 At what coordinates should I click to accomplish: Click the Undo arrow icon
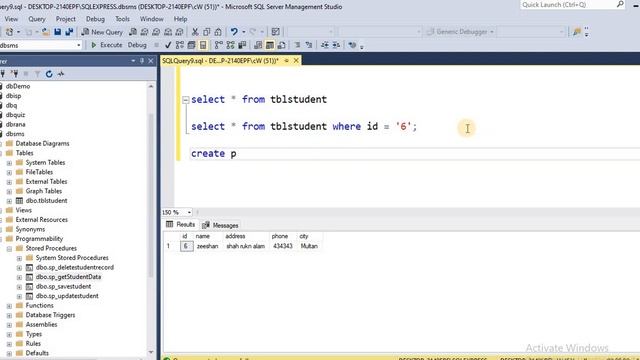[x=234, y=32]
